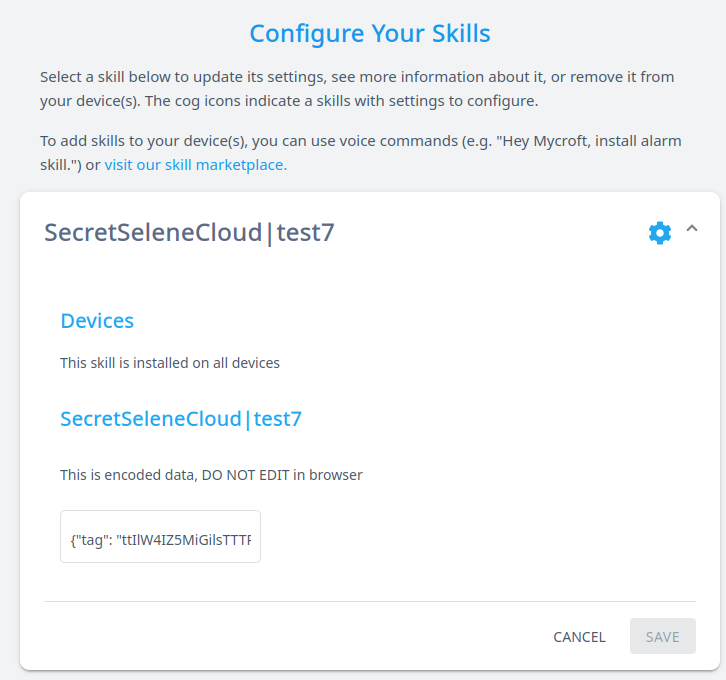
Task: Click the cog settings icon
Action: pyautogui.click(x=660, y=233)
